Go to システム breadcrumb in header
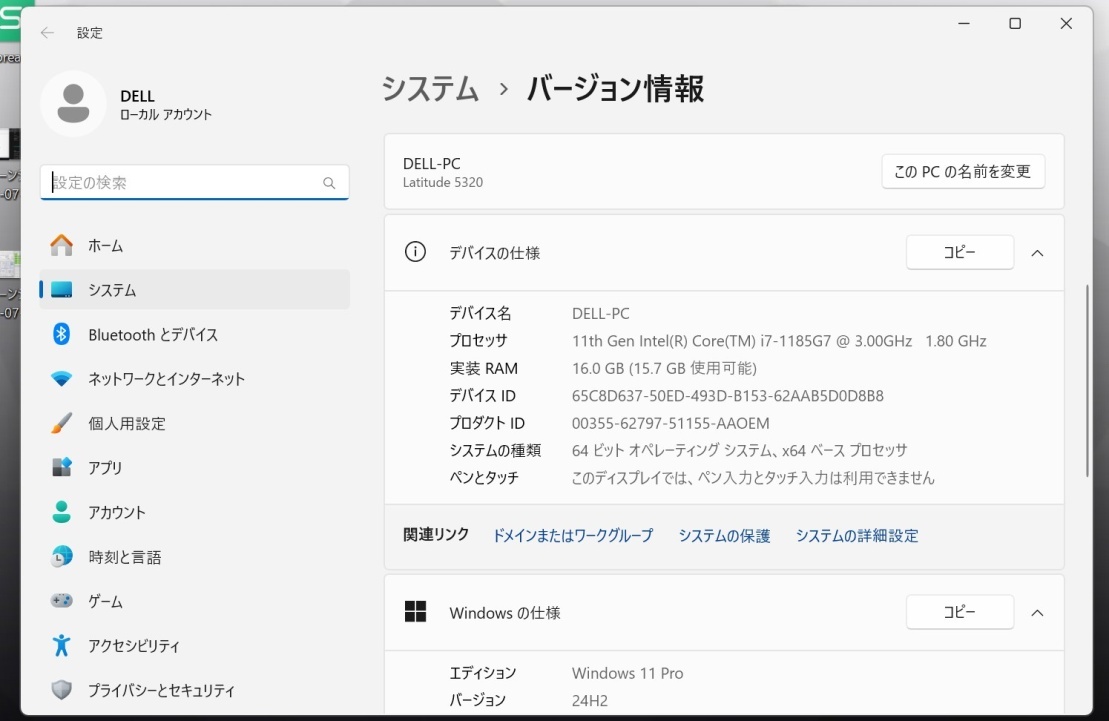 point(431,89)
